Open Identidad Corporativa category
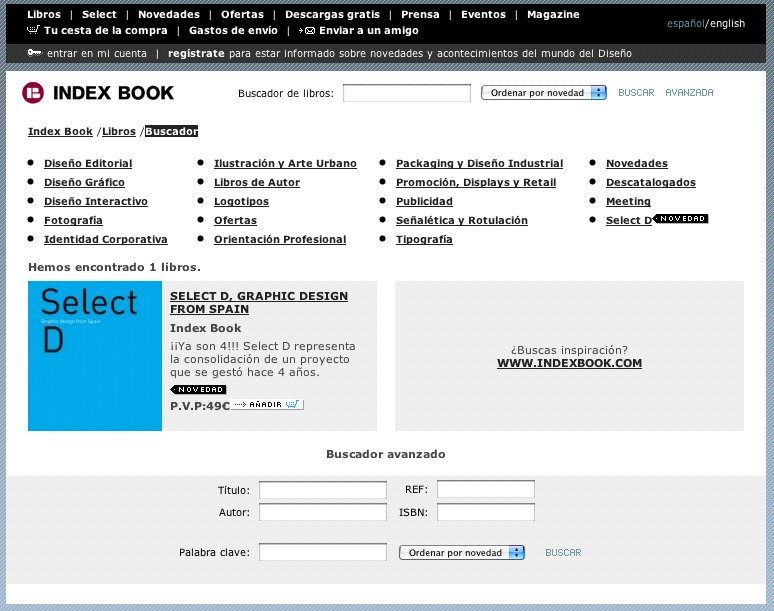774x611 pixels. tap(106, 239)
